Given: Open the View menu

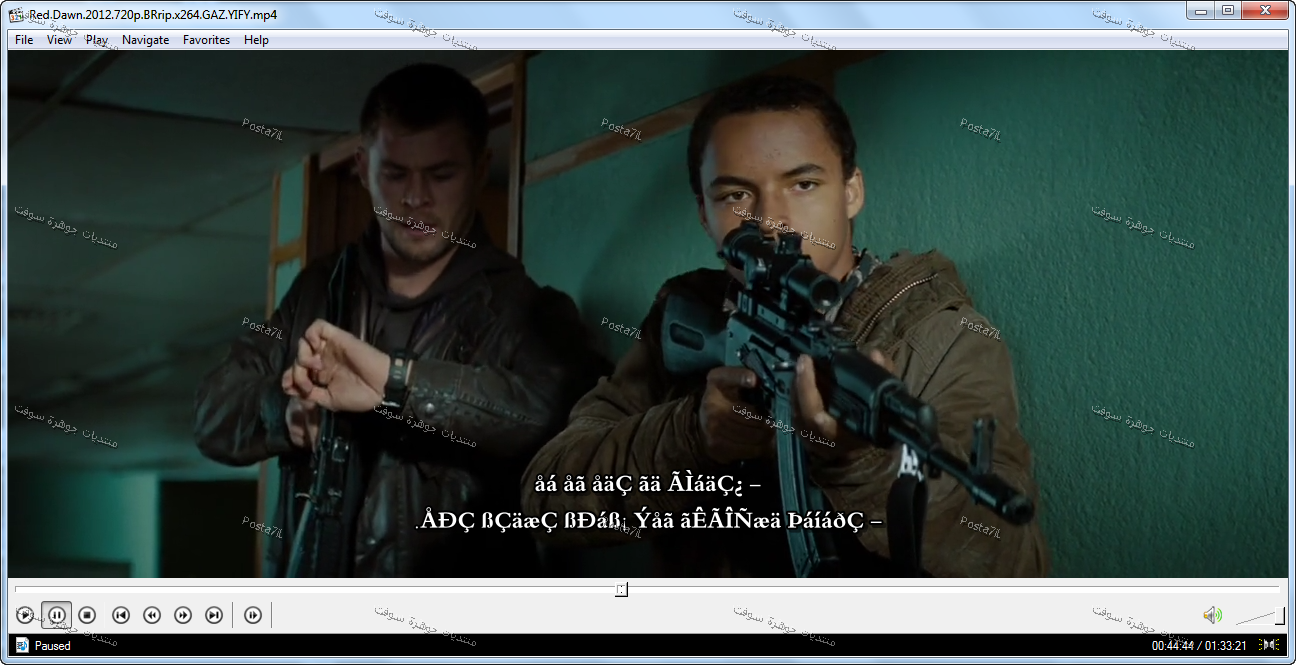Looking at the screenshot, I should (59, 40).
